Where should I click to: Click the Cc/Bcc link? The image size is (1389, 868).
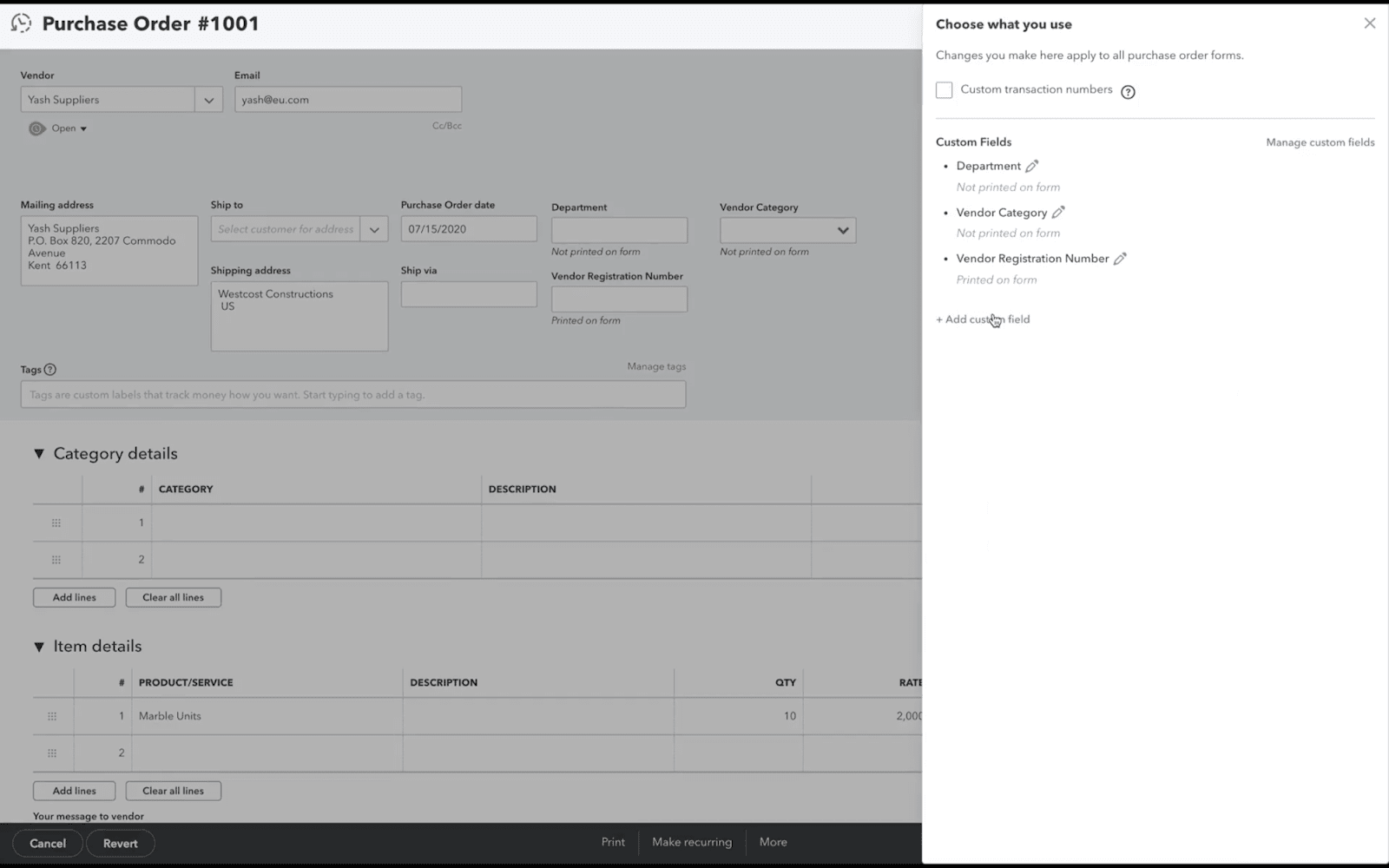[x=447, y=126]
